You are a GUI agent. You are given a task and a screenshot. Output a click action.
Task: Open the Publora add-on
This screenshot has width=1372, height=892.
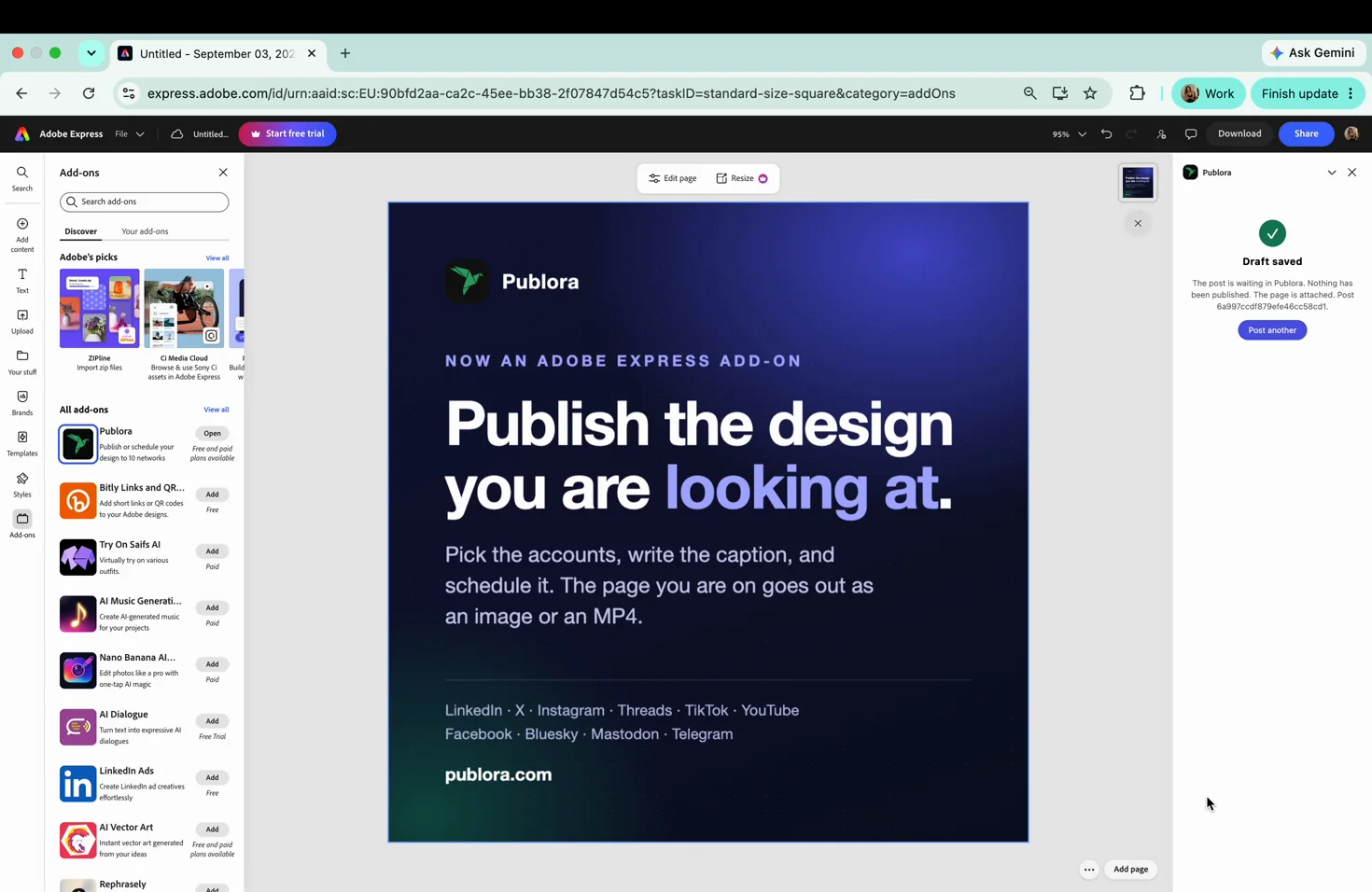coord(212,433)
